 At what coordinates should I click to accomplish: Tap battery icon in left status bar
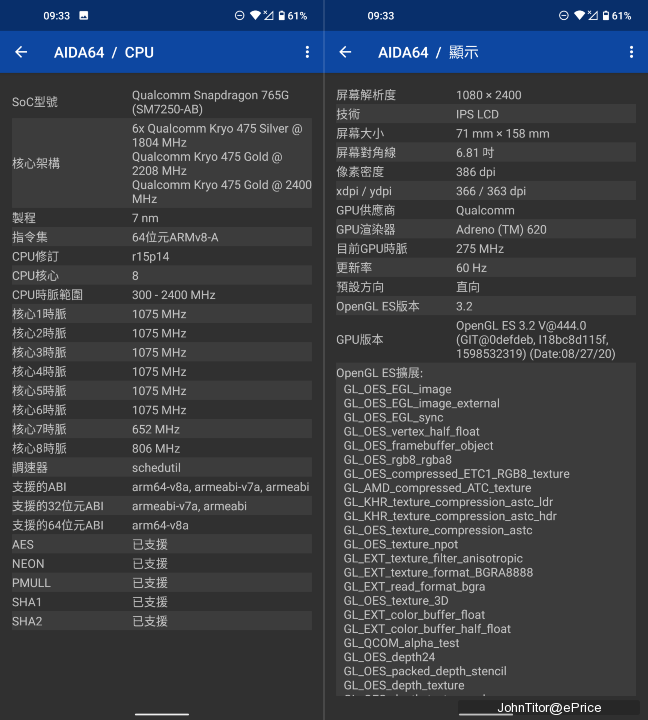[x=282, y=16]
